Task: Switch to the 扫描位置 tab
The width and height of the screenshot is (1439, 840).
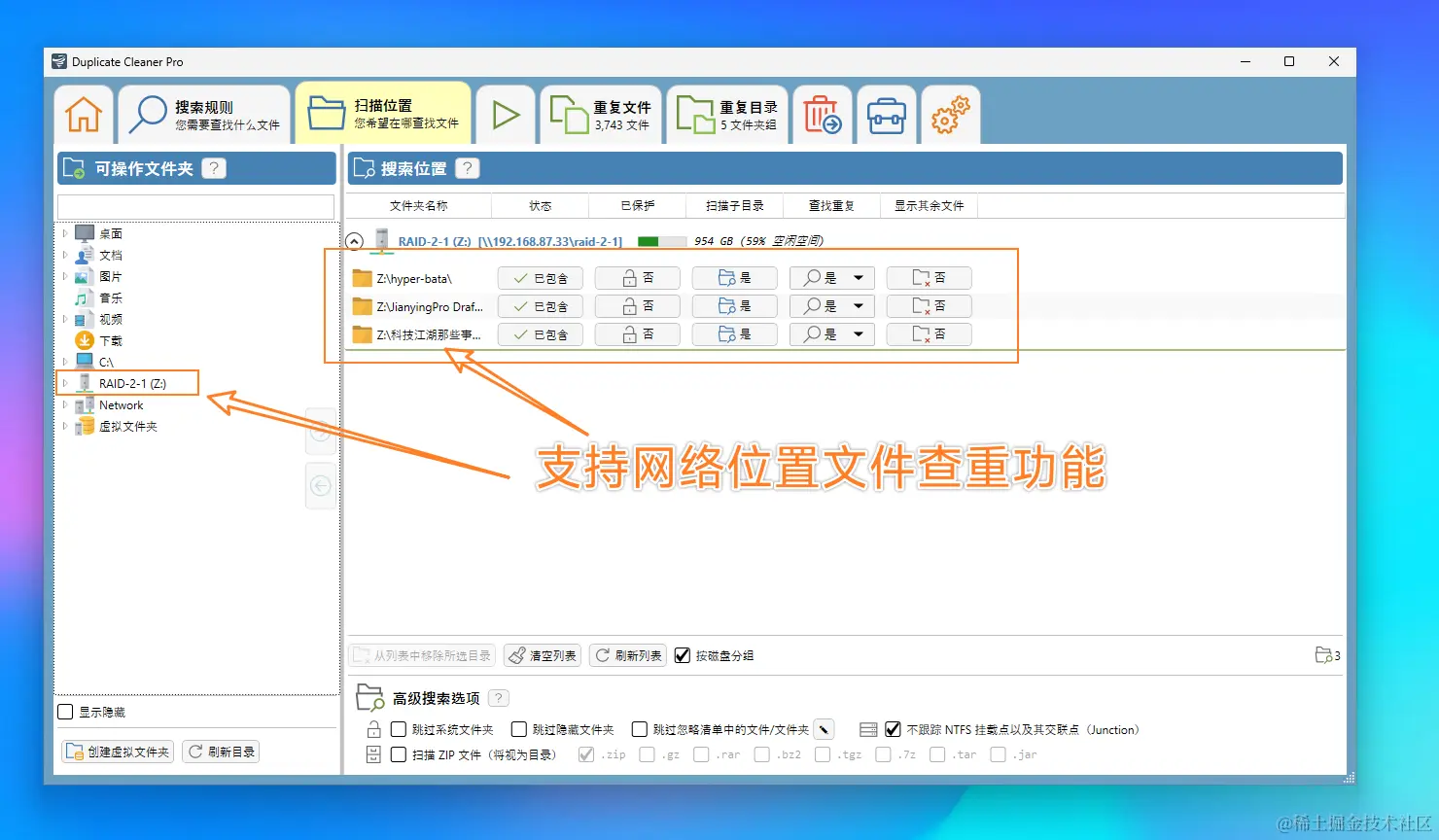Action: point(383,114)
